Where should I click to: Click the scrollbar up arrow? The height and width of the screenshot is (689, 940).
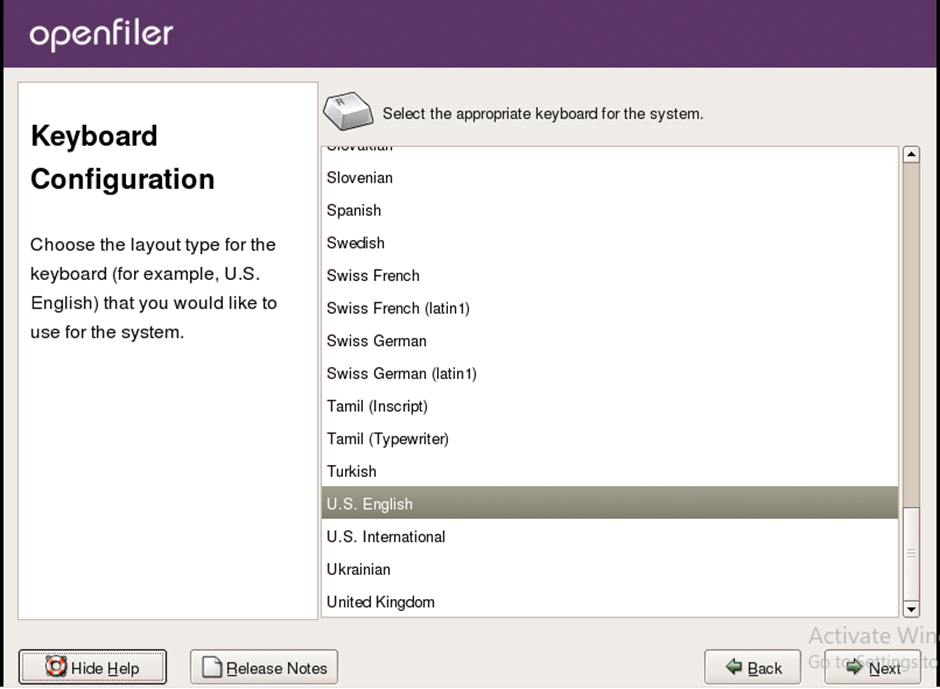pos(911,155)
